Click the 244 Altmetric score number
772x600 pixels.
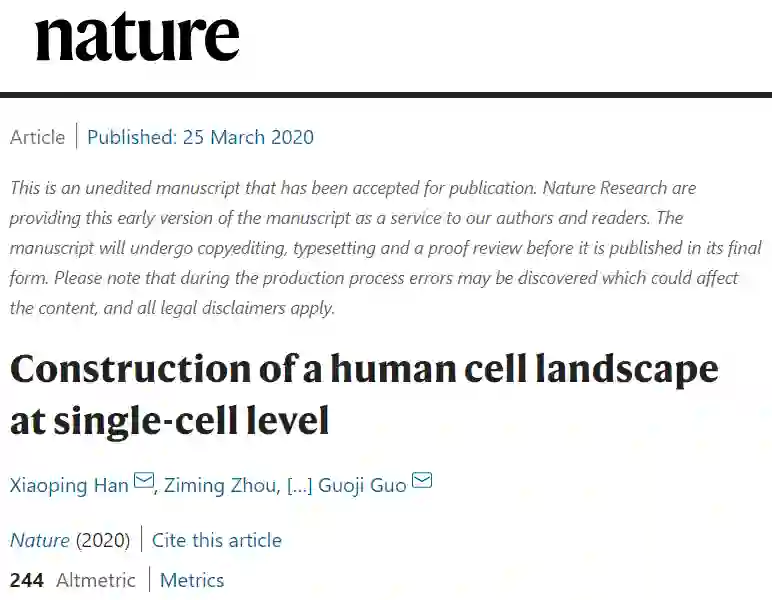tap(27, 580)
